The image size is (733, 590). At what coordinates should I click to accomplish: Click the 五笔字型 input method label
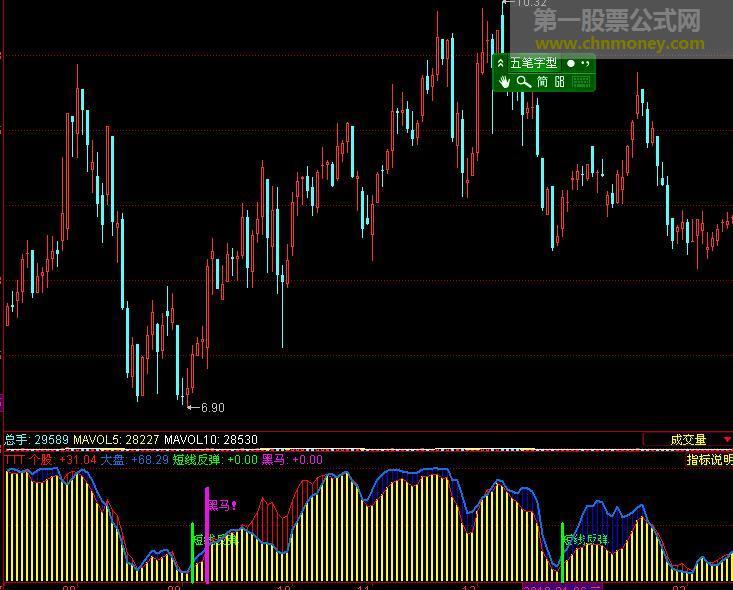point(534,63)
